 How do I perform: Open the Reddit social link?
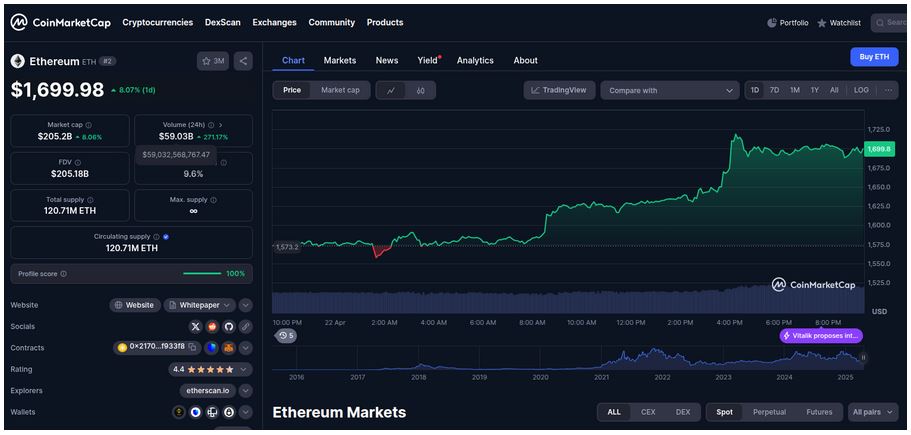212,326
